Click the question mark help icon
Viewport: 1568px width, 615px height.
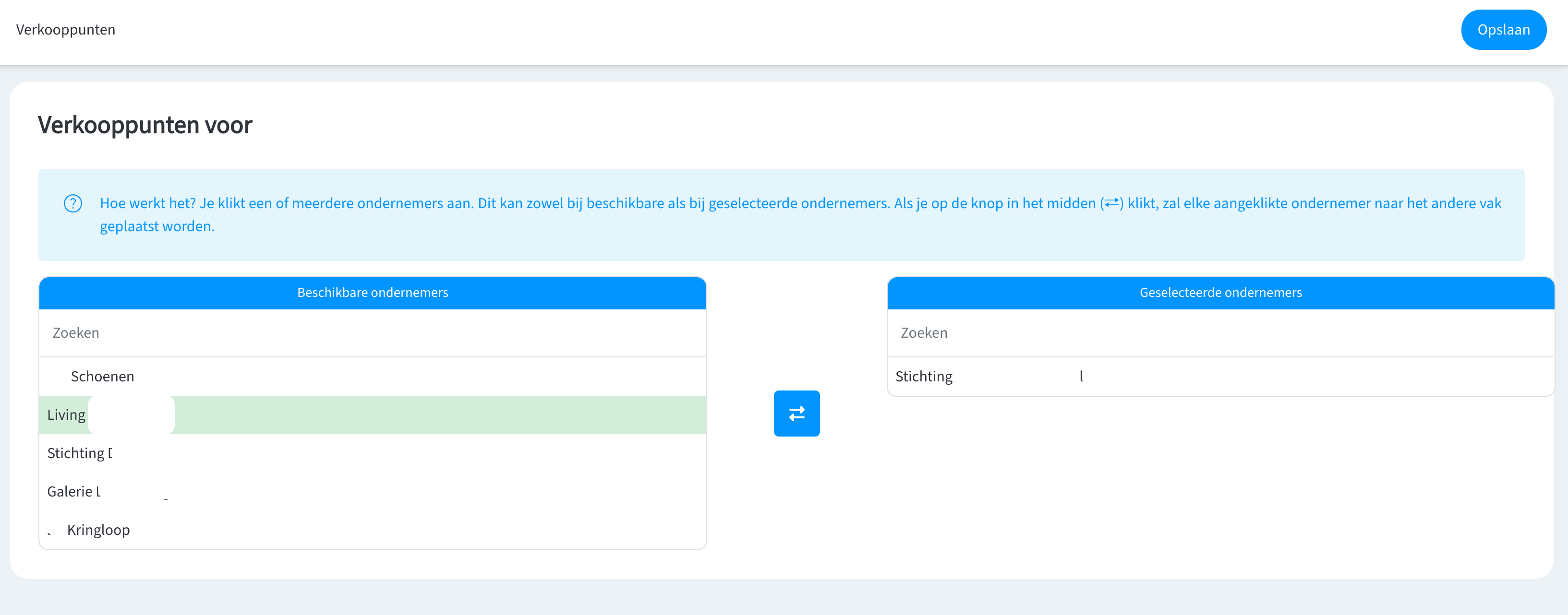pos(73,203)
